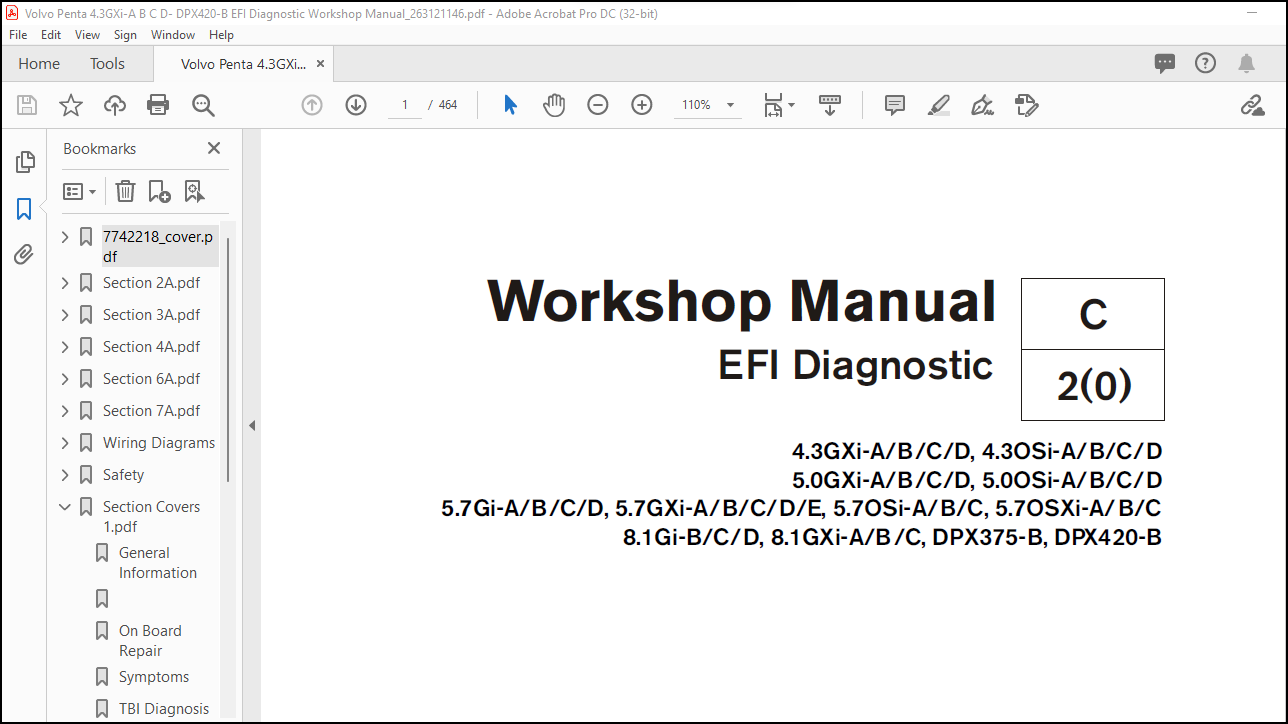Jump to the TBI Diagnosis bookmark
Image resolution: width=1288 pixels, height=724 pixels.
point(164,709)
